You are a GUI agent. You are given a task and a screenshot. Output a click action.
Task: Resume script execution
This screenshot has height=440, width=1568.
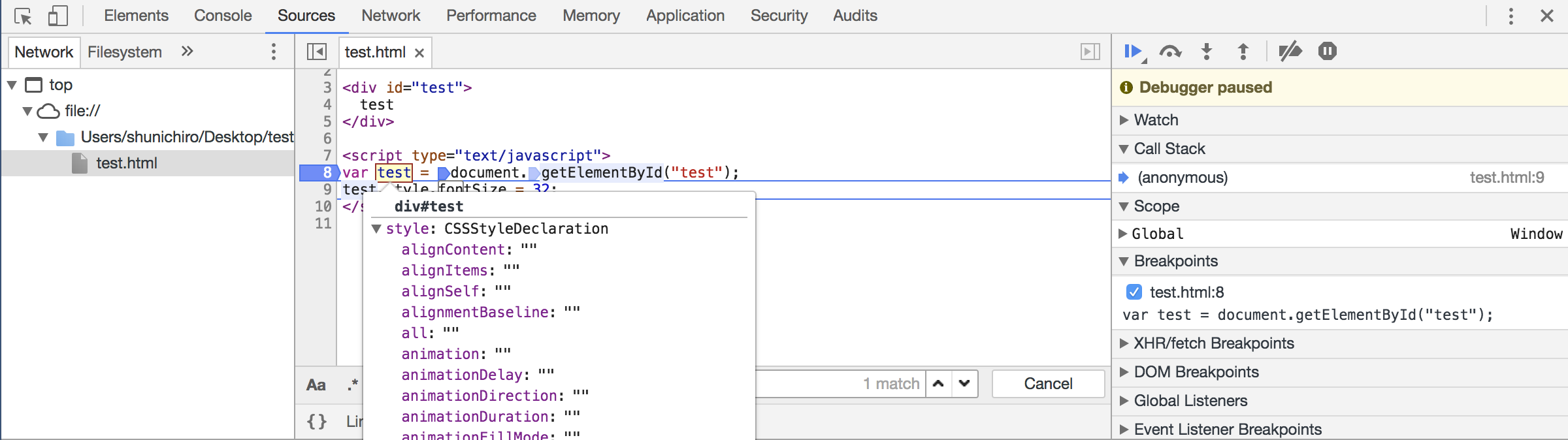click(x=1134, y=52)
